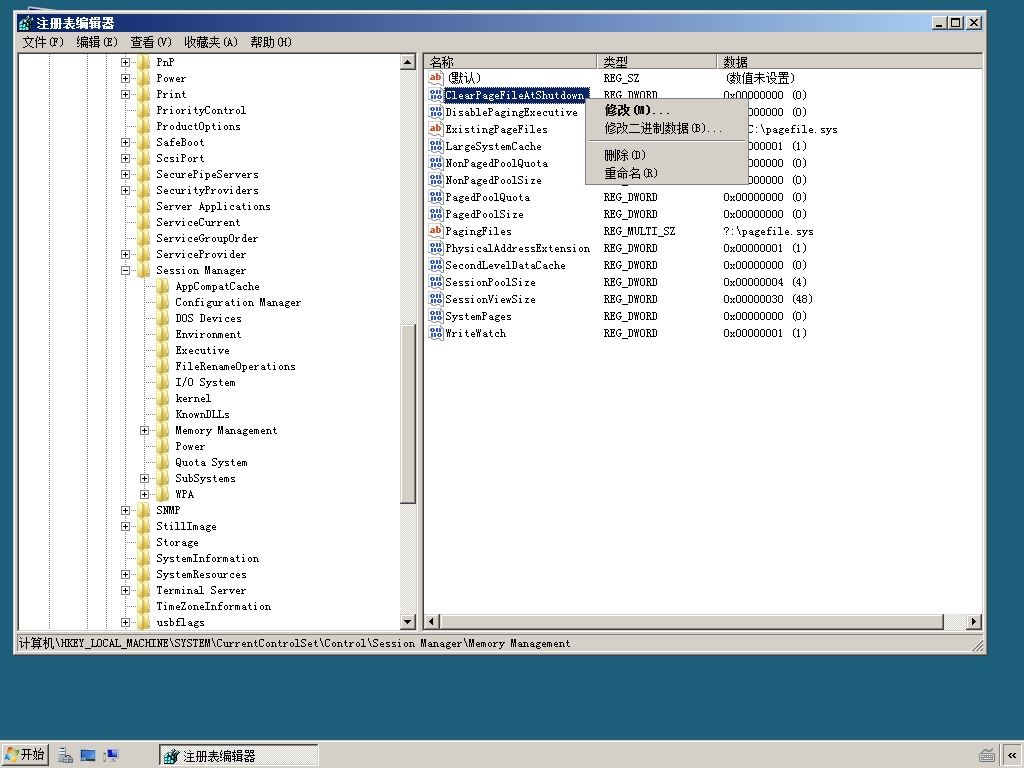Click the values pane horizontal scrollbar thumb
The height and width of the screenshot is (768, 1024).
pos(692,622)
